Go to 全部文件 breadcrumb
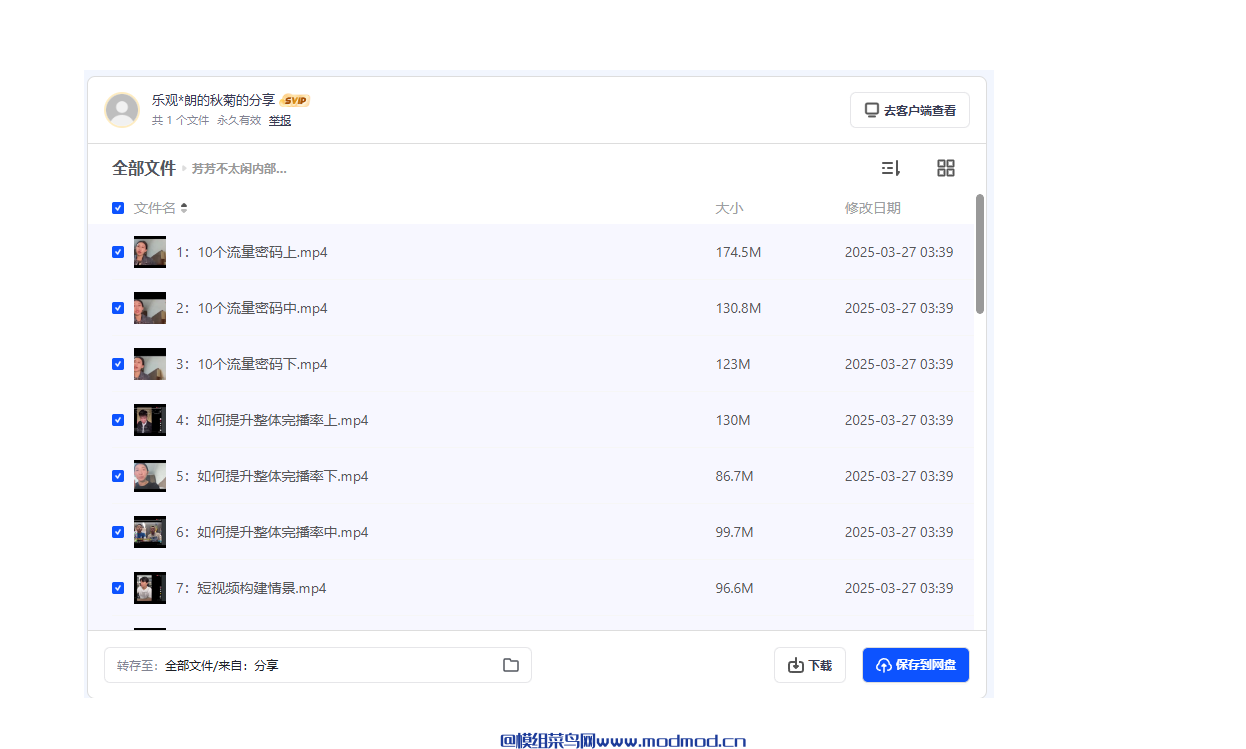 point(144,168)
